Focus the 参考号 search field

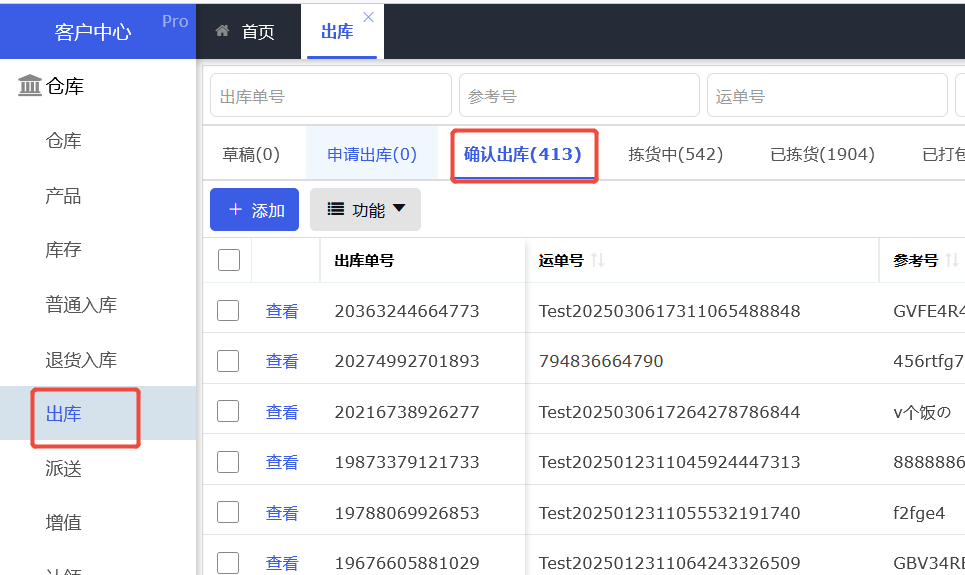point(579,95)
